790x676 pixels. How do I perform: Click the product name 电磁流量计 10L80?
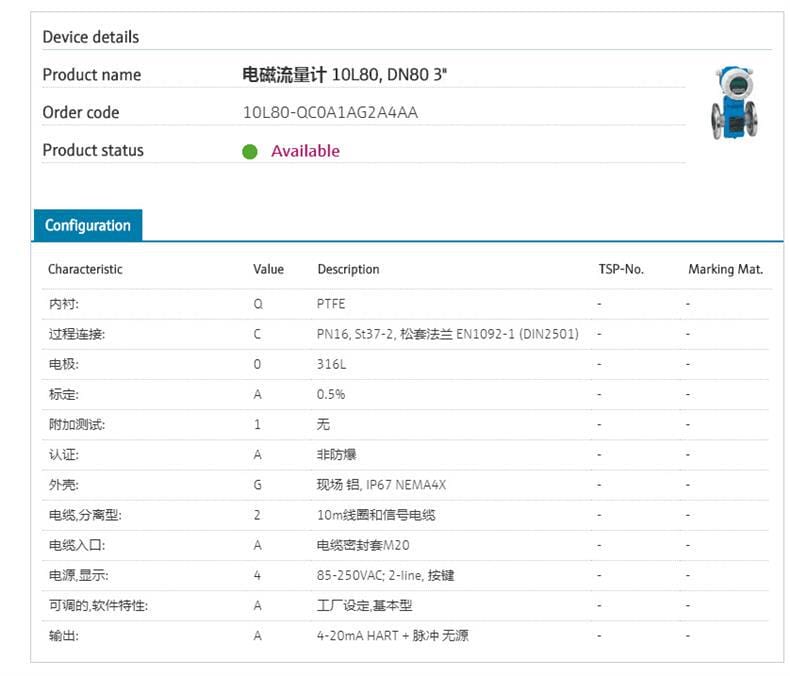[338, 75]
